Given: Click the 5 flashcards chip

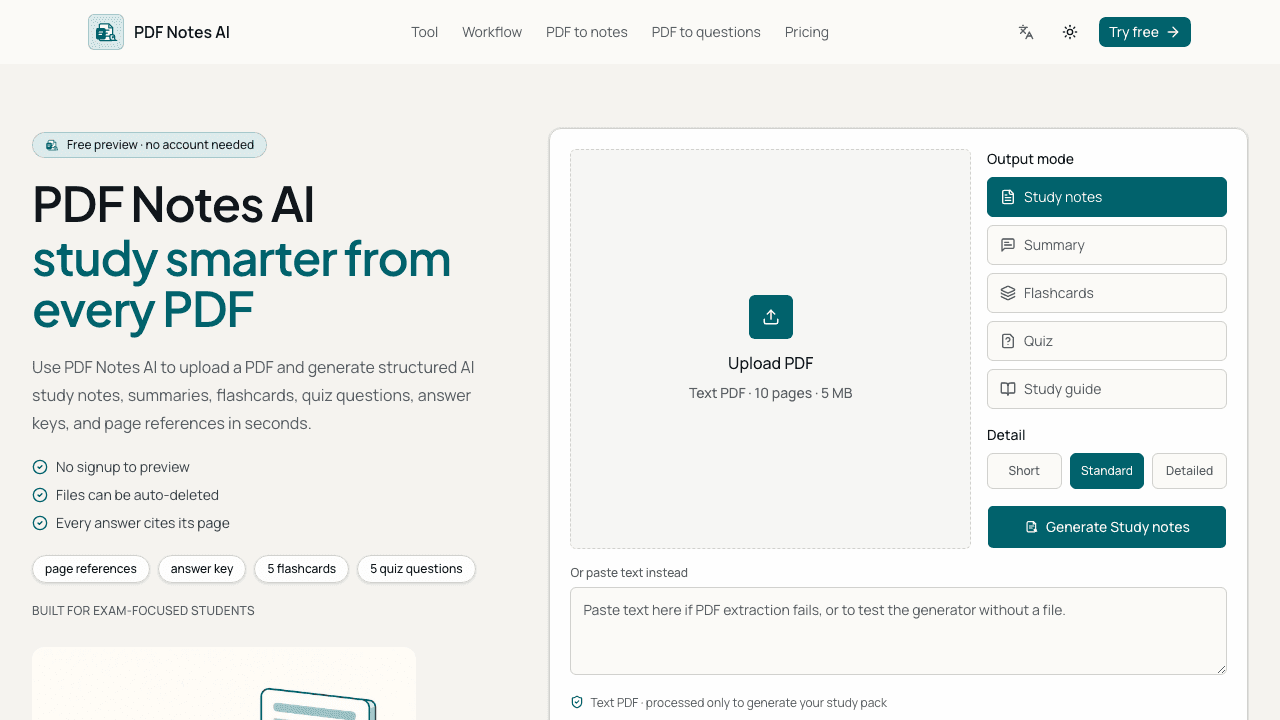Looking at the screenshot, I should pos(301,569).
